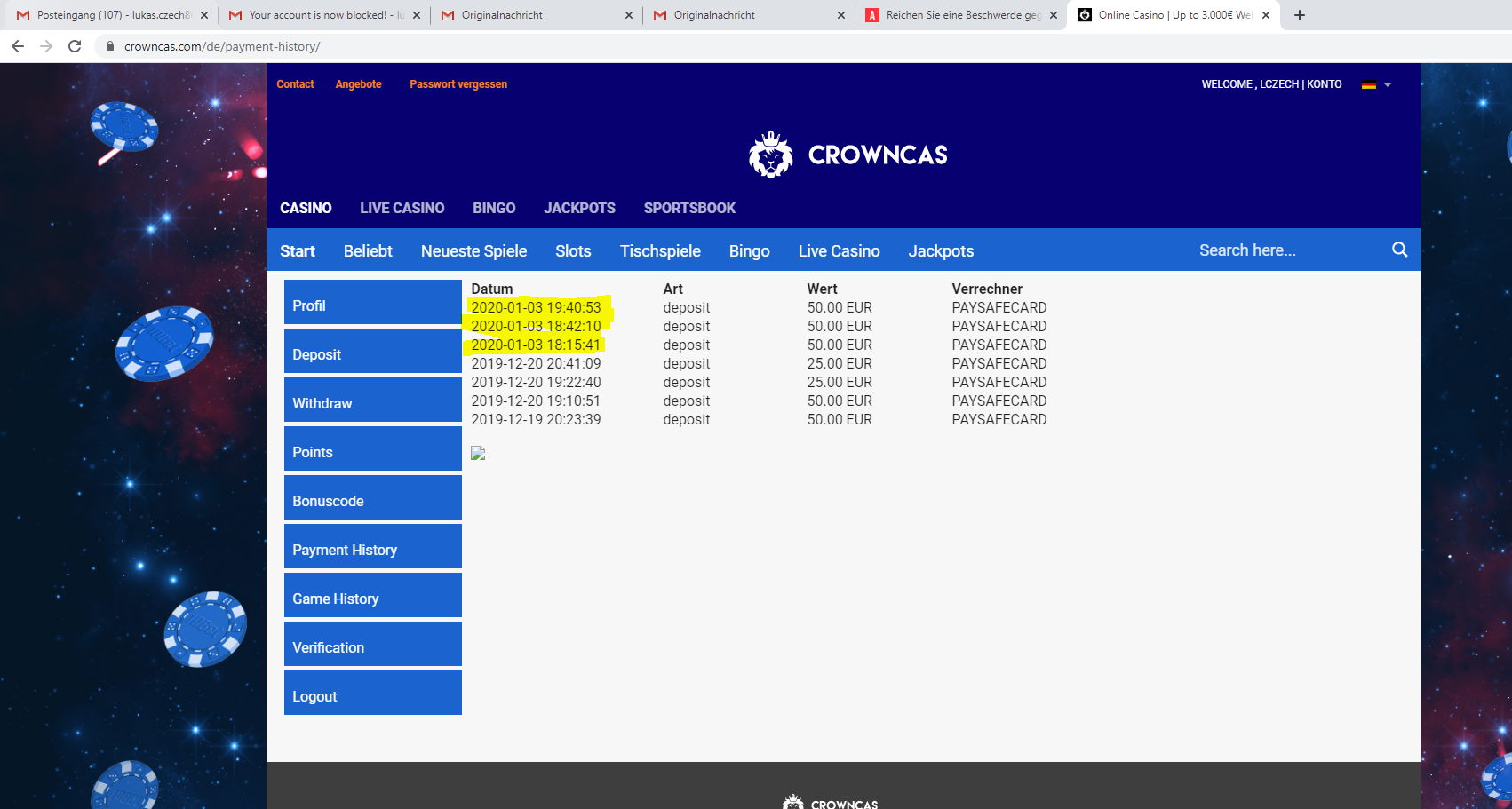Click the German flag language icon
Viewport: 1512px width, 809px height.
click(1369, 84)
